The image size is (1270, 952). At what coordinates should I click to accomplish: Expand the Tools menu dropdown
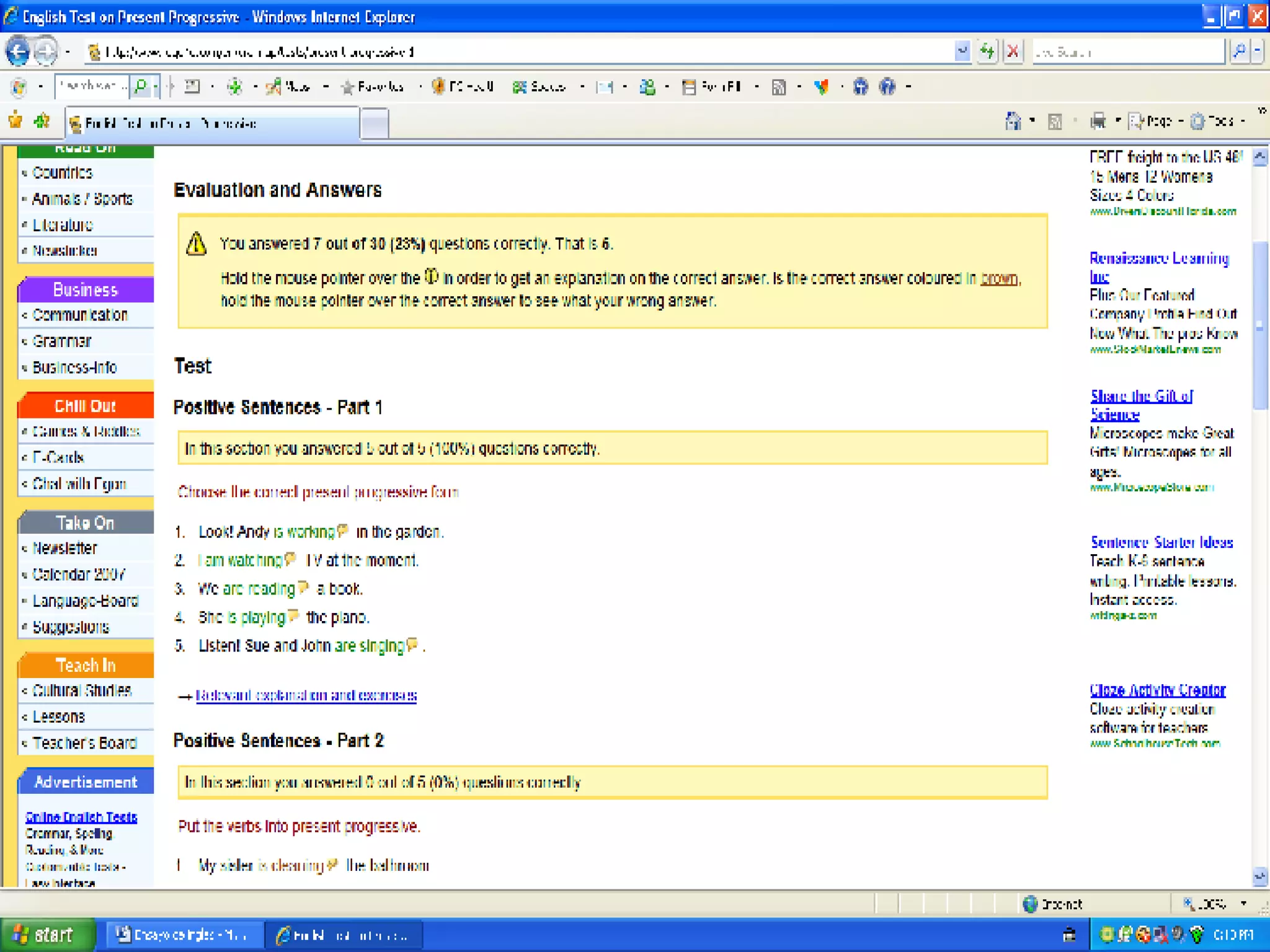pos(1219,121)
